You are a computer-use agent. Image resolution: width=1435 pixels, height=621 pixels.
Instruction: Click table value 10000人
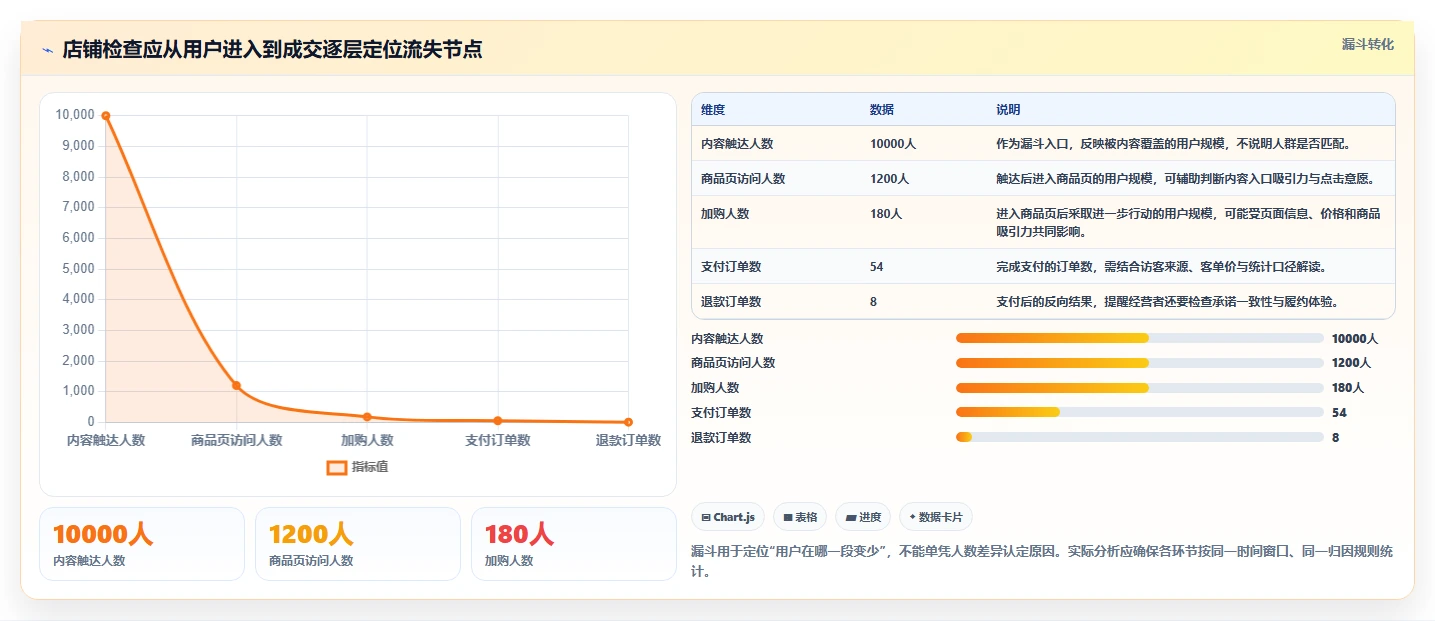tap(893, 144)
